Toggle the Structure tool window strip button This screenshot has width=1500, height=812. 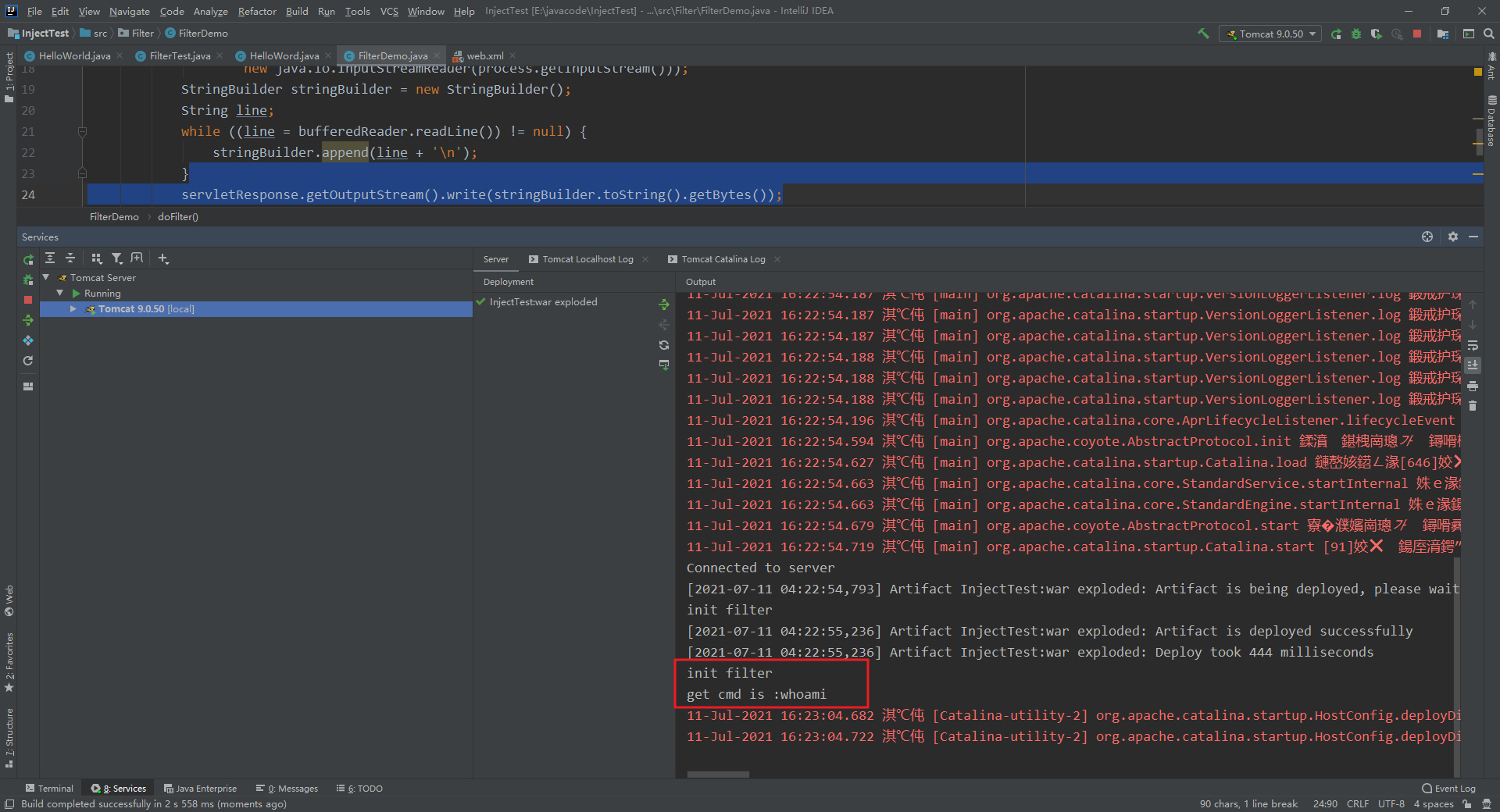tap(9, 739)
